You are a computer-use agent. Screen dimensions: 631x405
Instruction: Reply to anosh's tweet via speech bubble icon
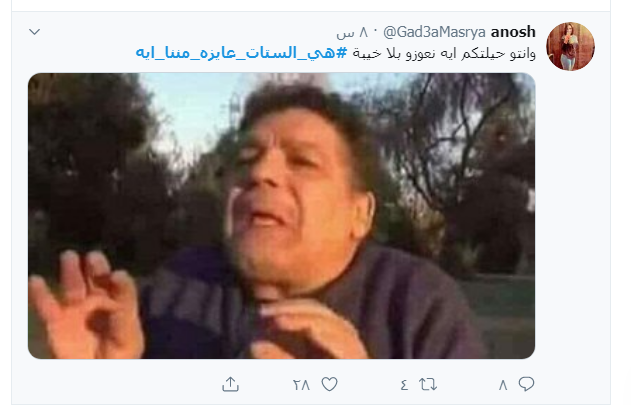526,384
